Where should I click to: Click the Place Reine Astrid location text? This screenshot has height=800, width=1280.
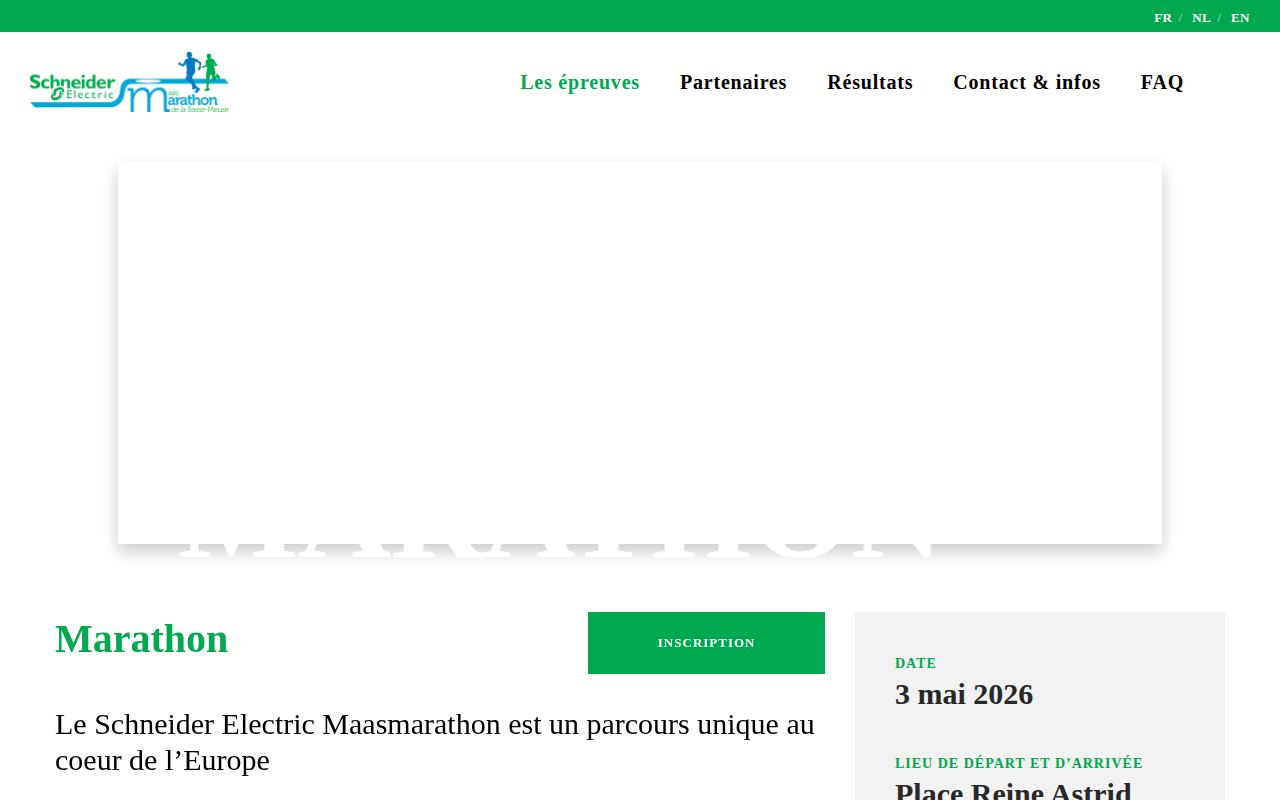pos(1013,790)
